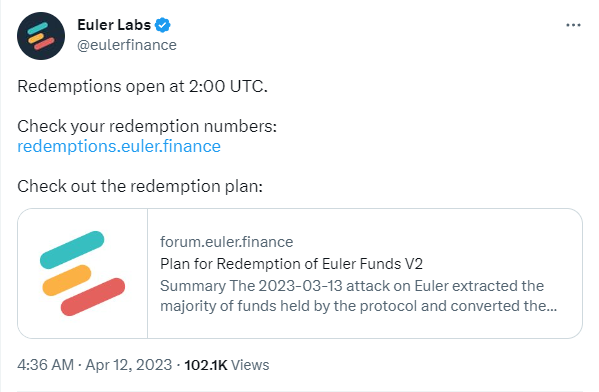Click the Apr 12, 2023 date
Viewport: 599px width, 392px height.
(x=129, y=365)
